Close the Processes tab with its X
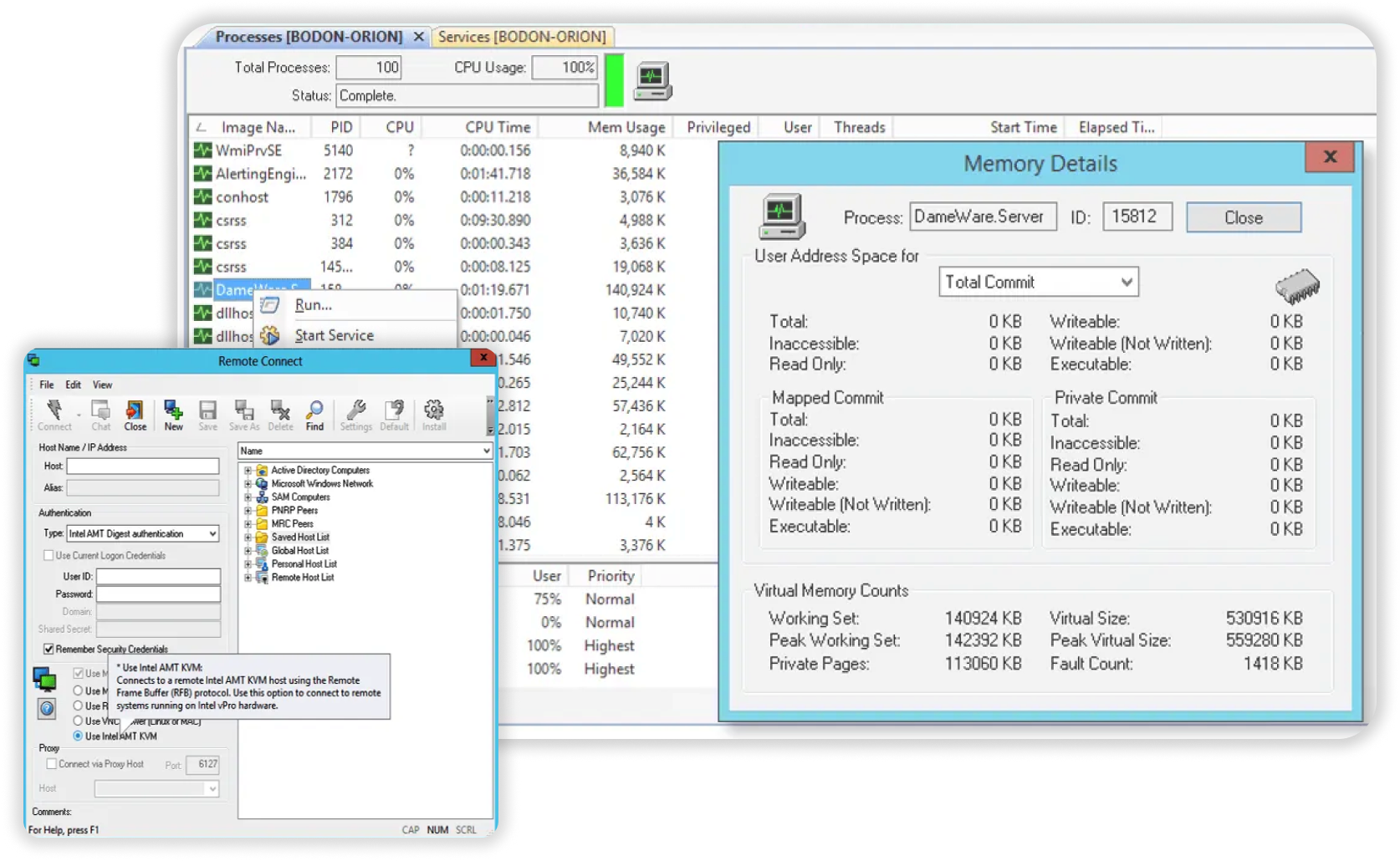The height and width of the screenshot is (861, 1400). (x=418, y=37)
